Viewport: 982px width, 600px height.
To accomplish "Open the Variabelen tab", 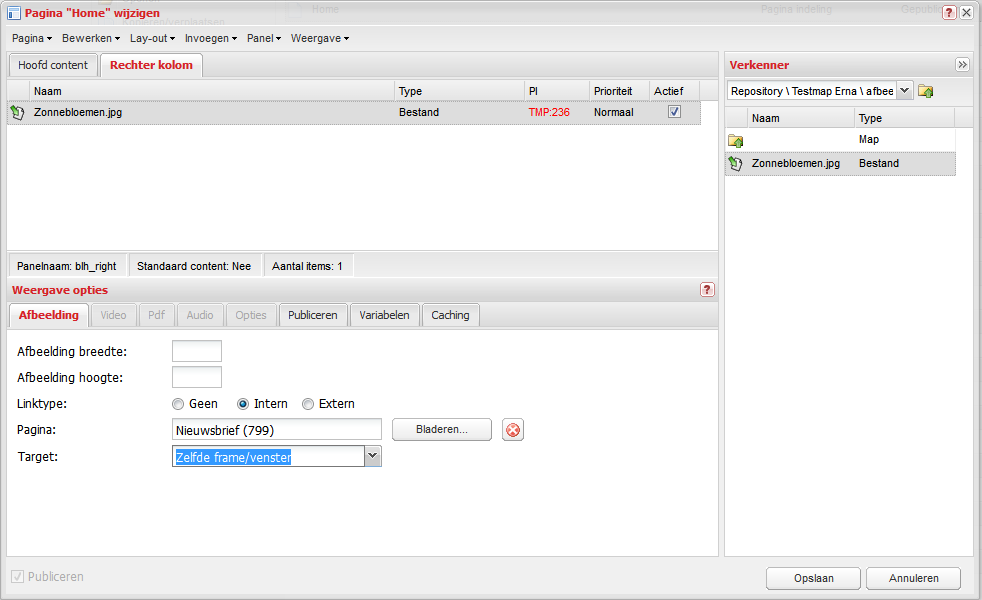I will (385, 315).
